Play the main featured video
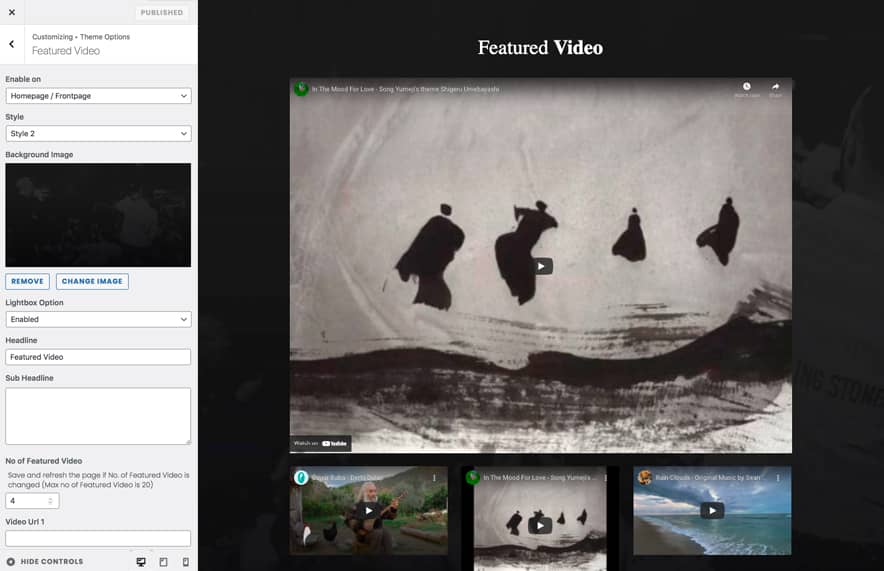Image resolution: width=884 pixels, height=571 pixels. pyautogui.click(x=541, y=266)
